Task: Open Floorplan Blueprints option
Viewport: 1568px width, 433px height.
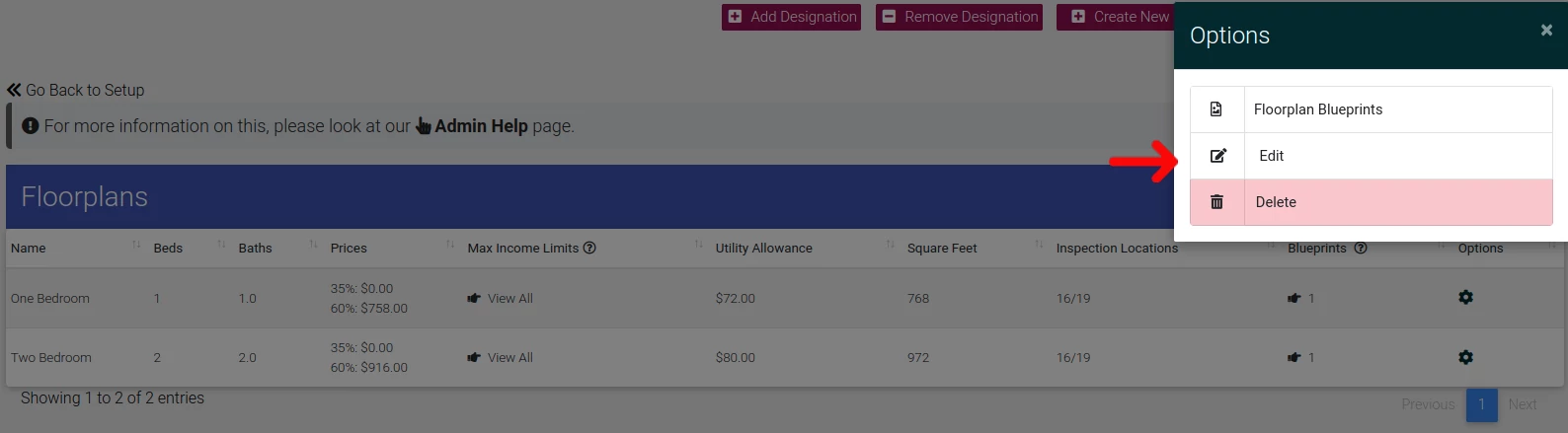Action: click(1371, 109)
